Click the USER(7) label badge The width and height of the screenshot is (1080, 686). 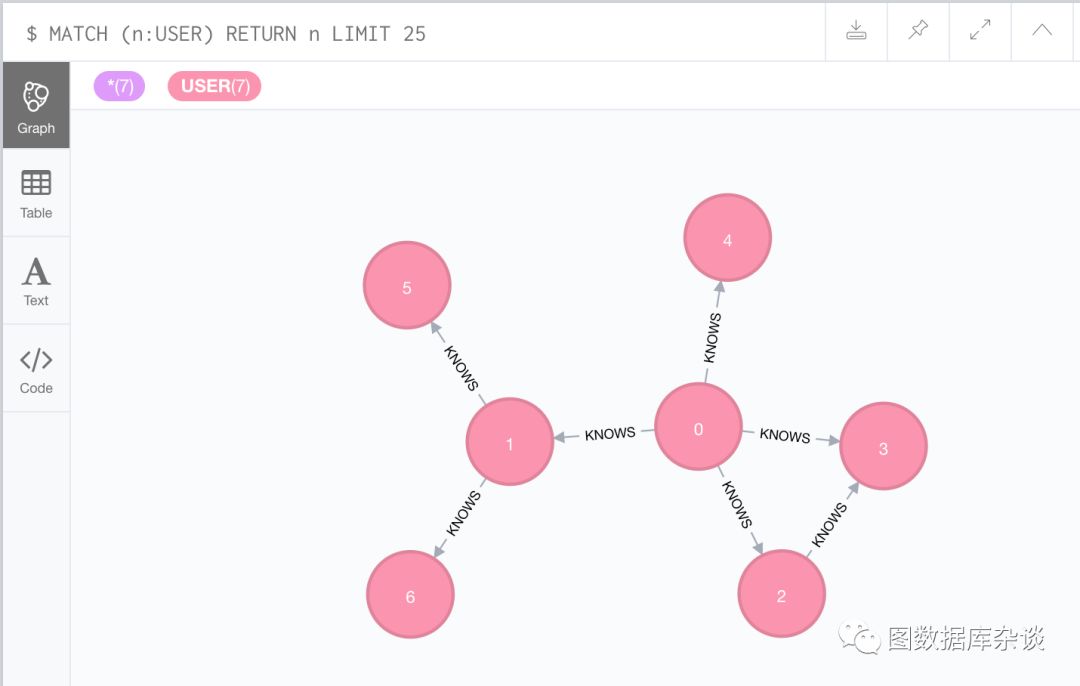[214, 86]
